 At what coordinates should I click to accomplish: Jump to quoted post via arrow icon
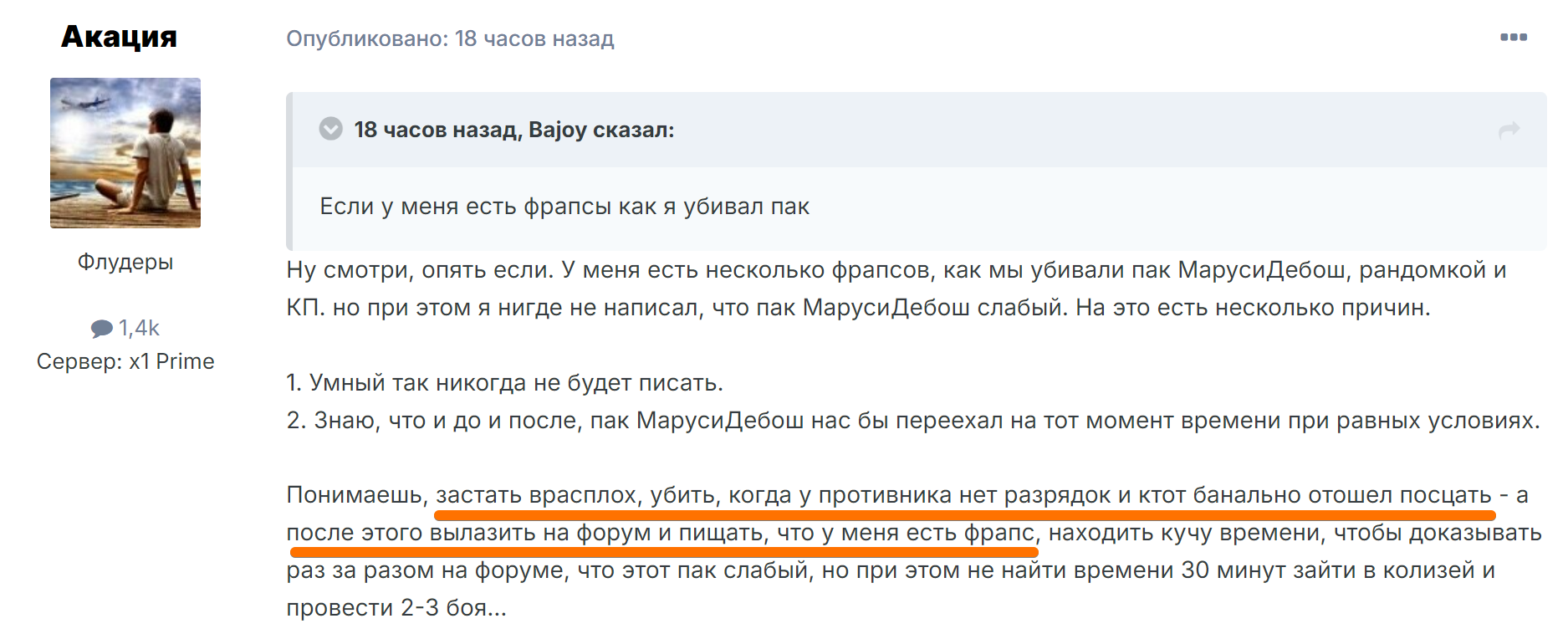pos(1509,130)
